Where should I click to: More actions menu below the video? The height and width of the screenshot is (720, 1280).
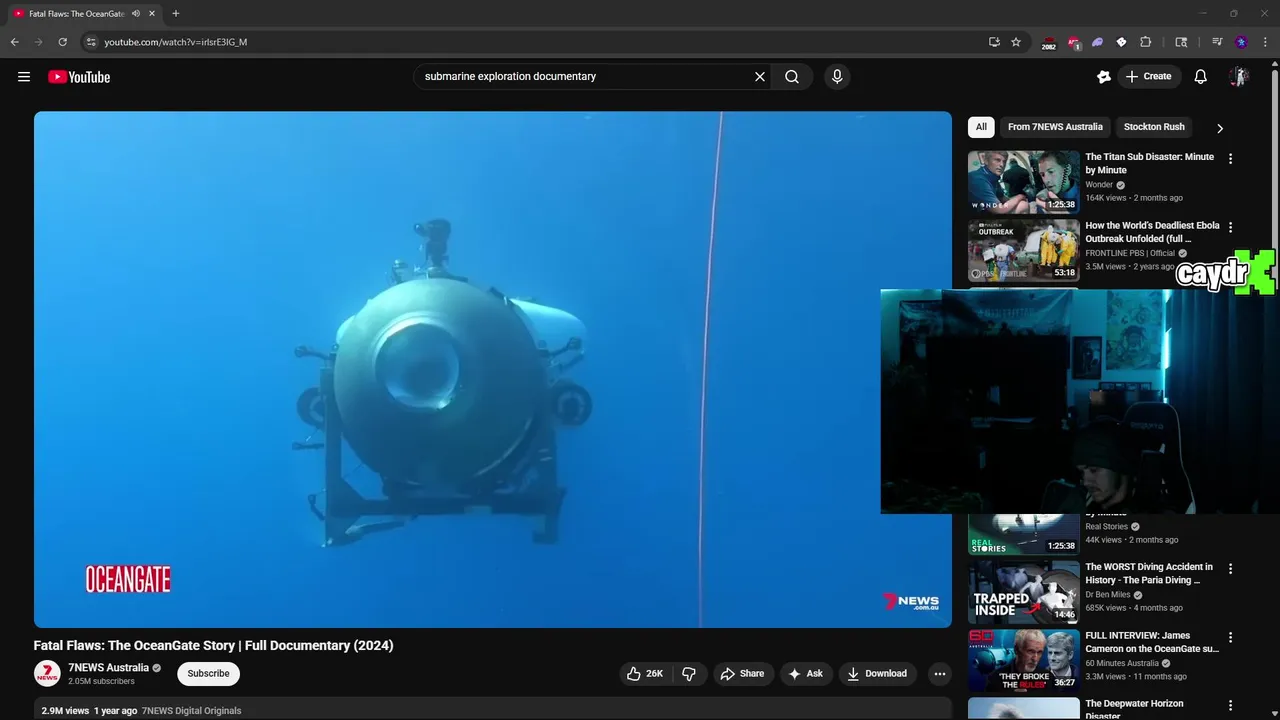pos(940,674)
